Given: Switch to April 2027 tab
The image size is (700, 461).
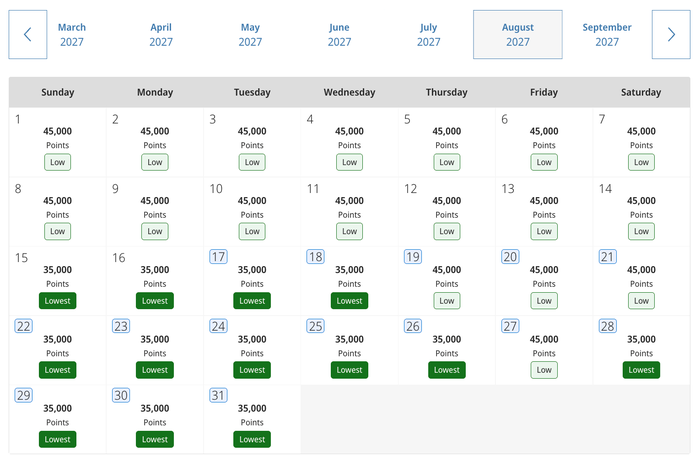Looking at the screenshot, I should (x=161, y=34).
